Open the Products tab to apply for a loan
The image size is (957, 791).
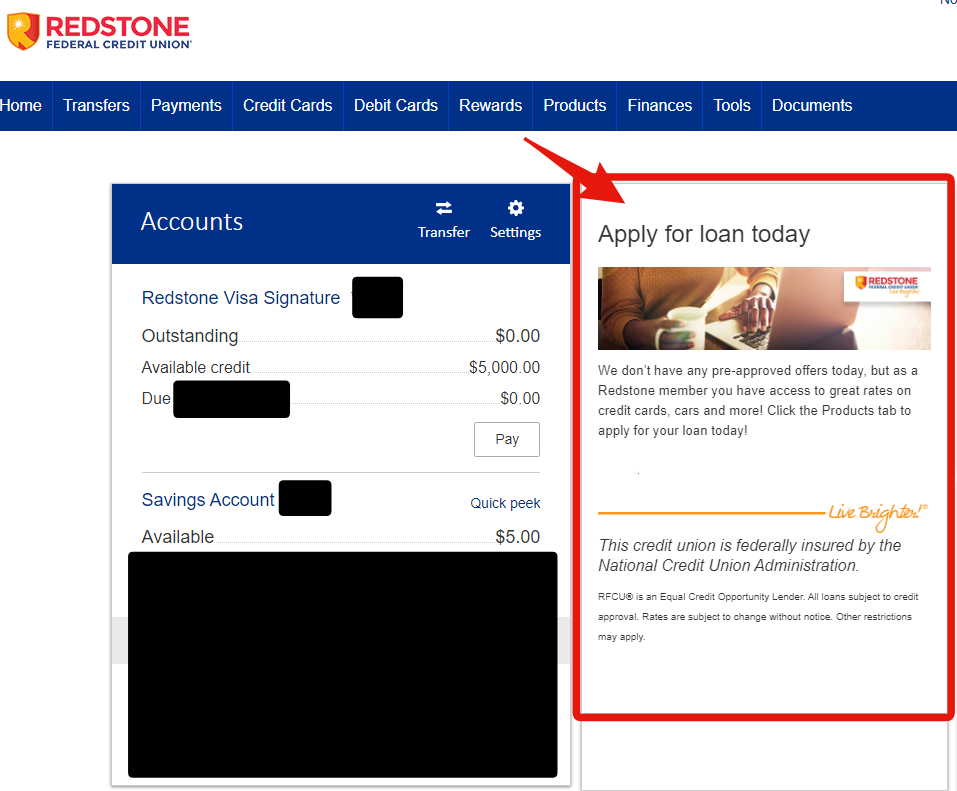[x=574, y=105]
